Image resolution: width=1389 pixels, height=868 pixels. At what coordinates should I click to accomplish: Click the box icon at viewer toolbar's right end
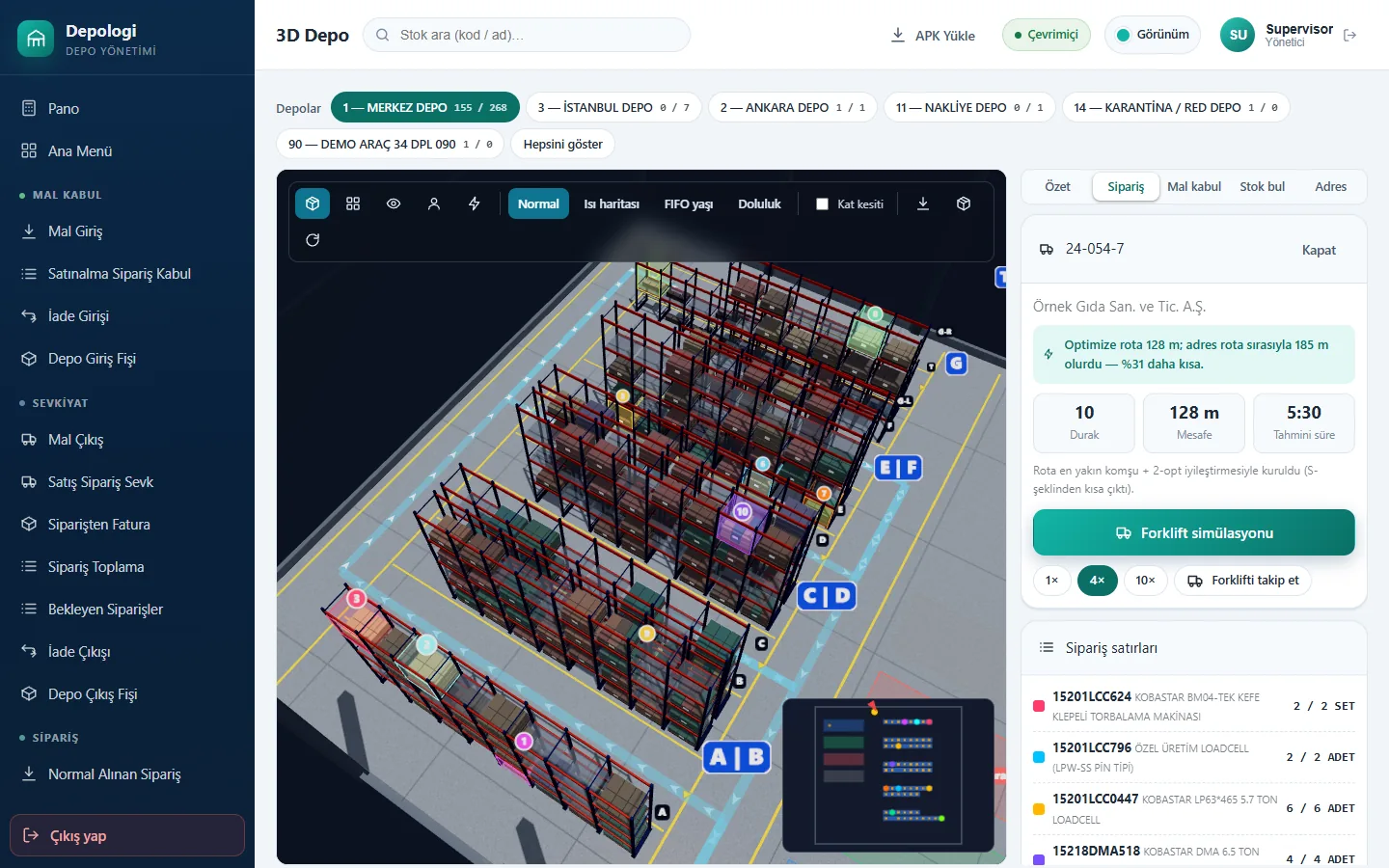pos(964,203)
